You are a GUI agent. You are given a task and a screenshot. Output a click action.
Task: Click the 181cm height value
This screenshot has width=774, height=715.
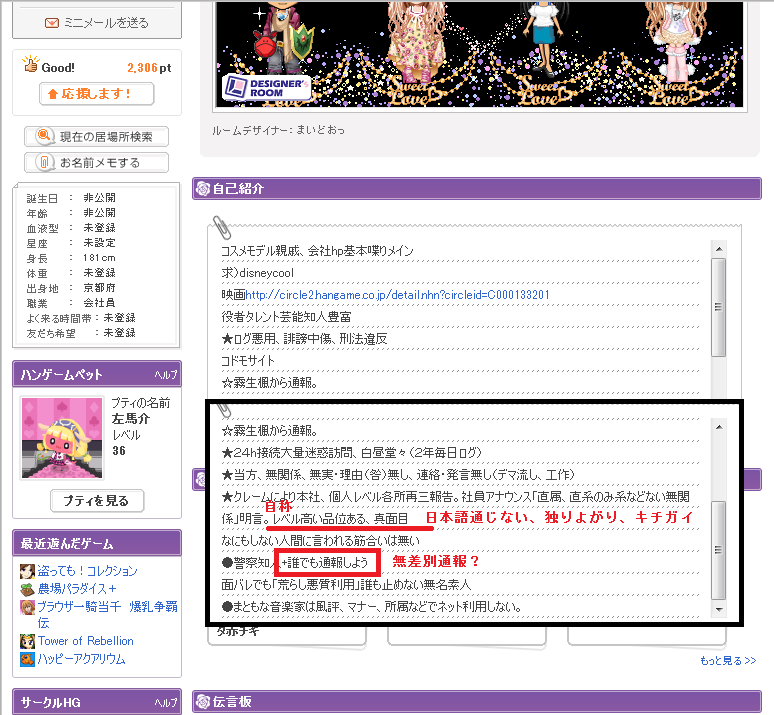[99, 258]
